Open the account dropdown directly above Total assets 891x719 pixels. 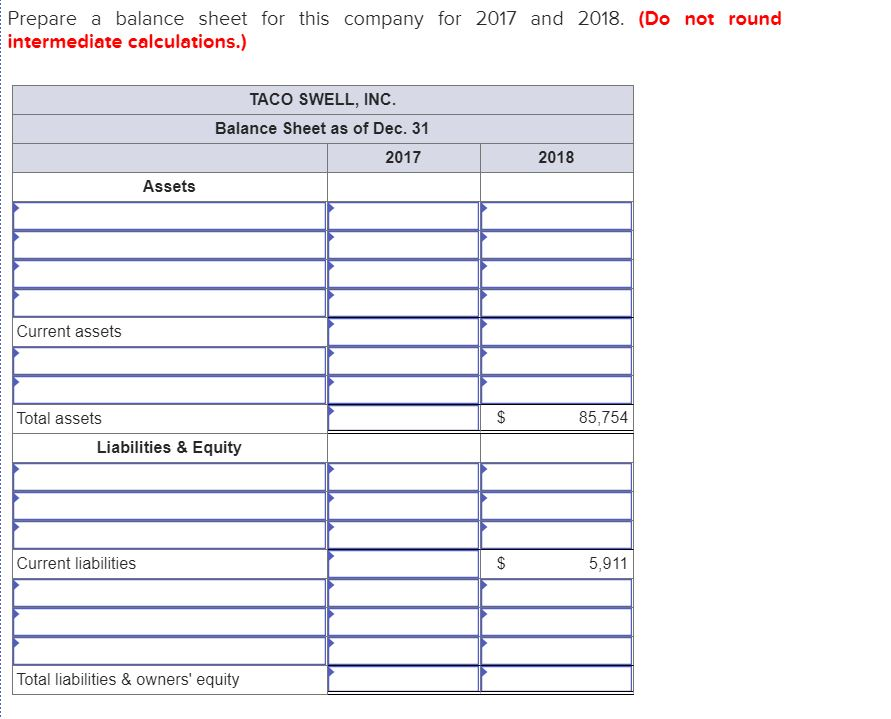click(x=169, y=390)
